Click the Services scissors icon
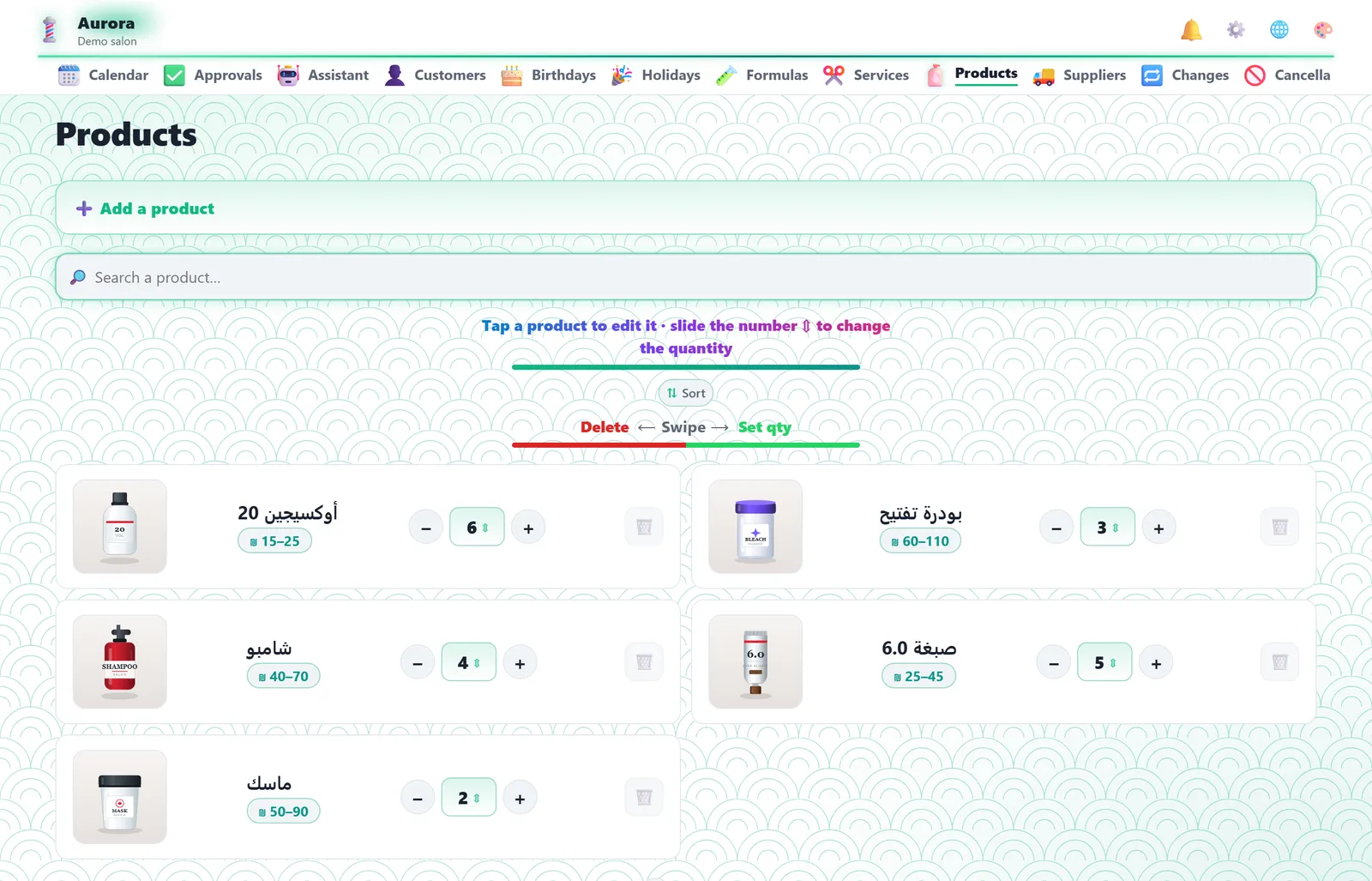This screenshot has width=1372, height=881. pyautogui.click(x=833, y=75)
